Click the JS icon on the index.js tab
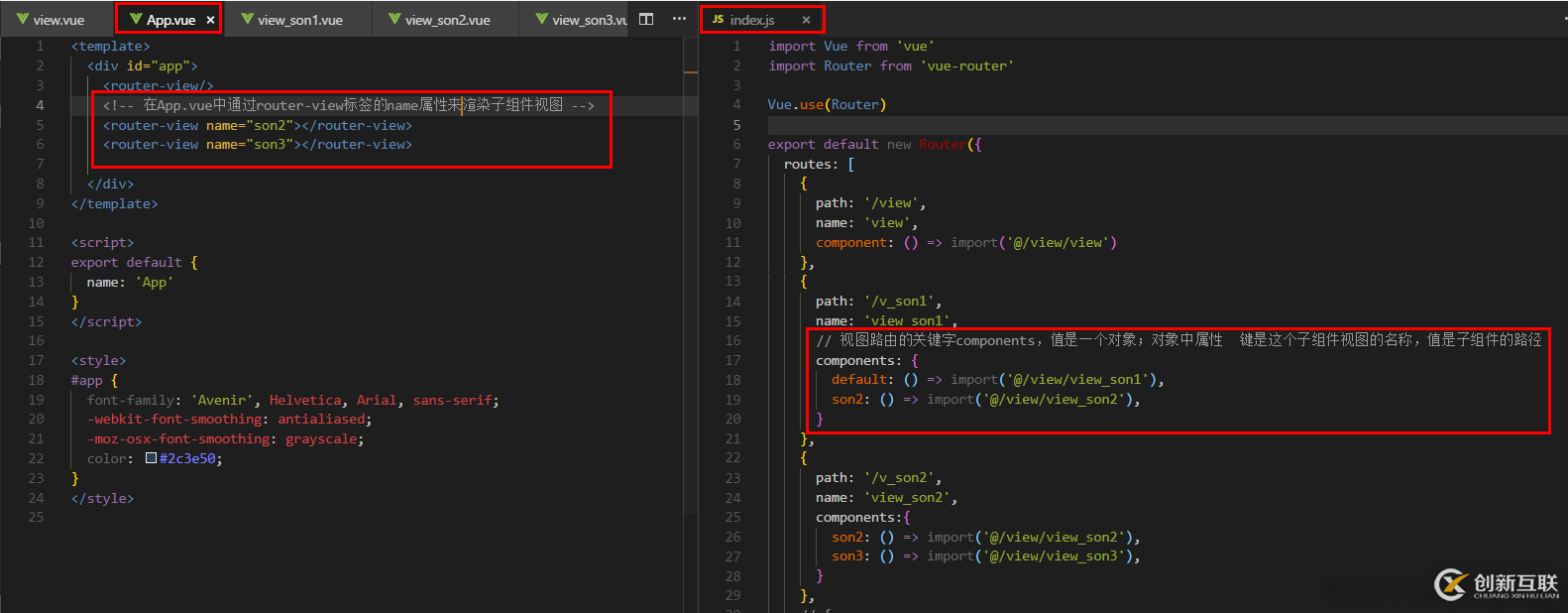This screenshot has width=1568, height=613. click(718, 19)
